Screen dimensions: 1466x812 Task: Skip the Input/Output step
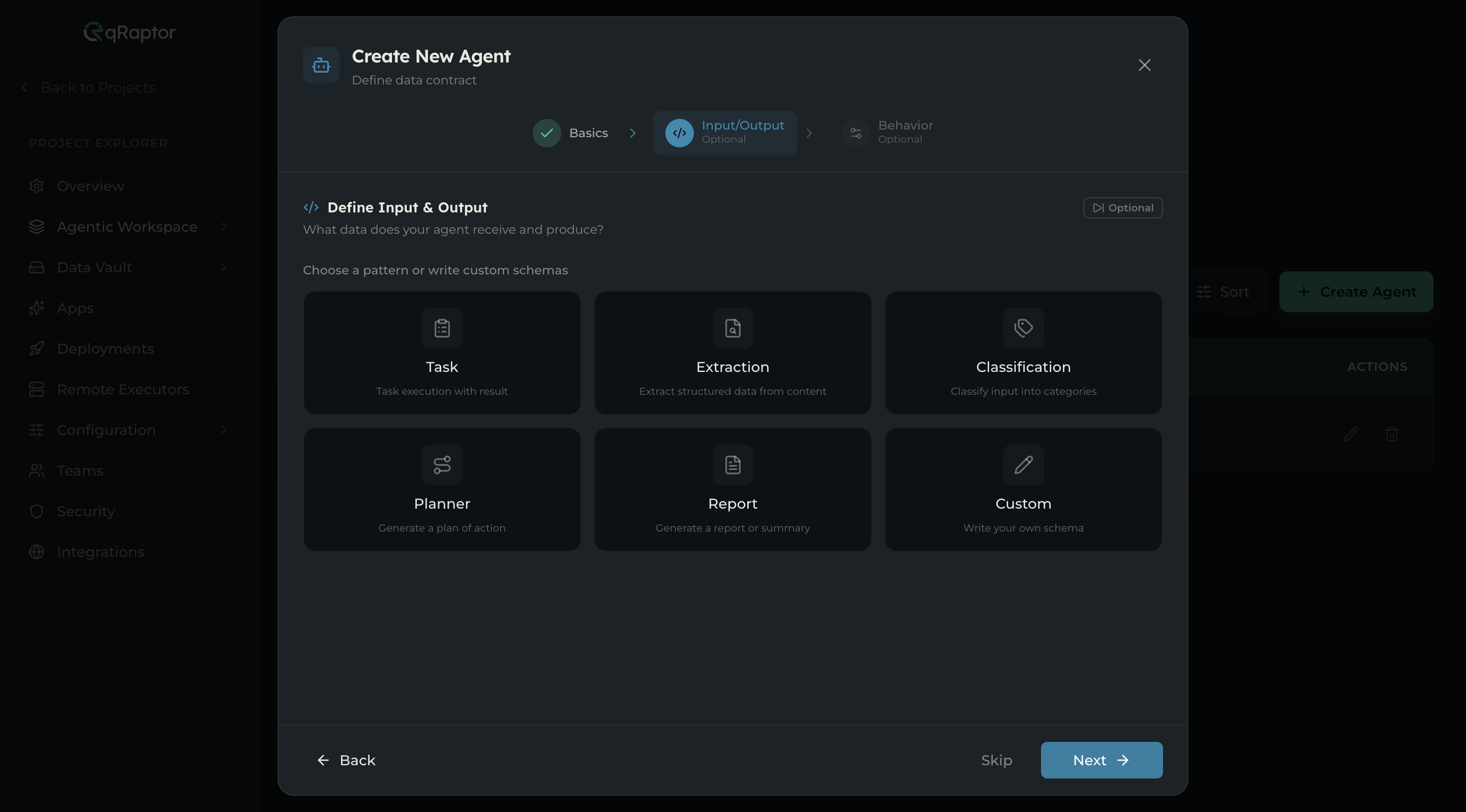point(996,760)
